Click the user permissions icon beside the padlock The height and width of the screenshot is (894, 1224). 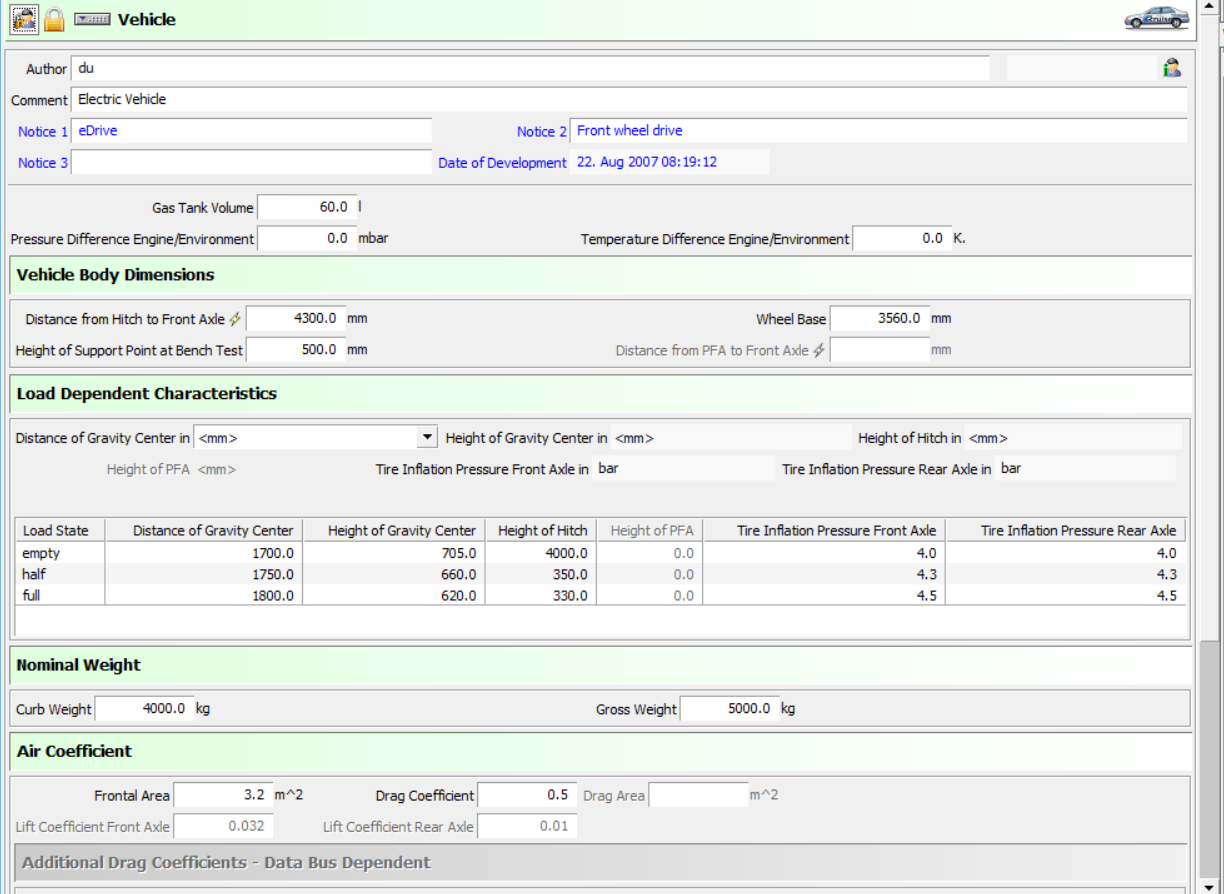(x=25, y=19)
